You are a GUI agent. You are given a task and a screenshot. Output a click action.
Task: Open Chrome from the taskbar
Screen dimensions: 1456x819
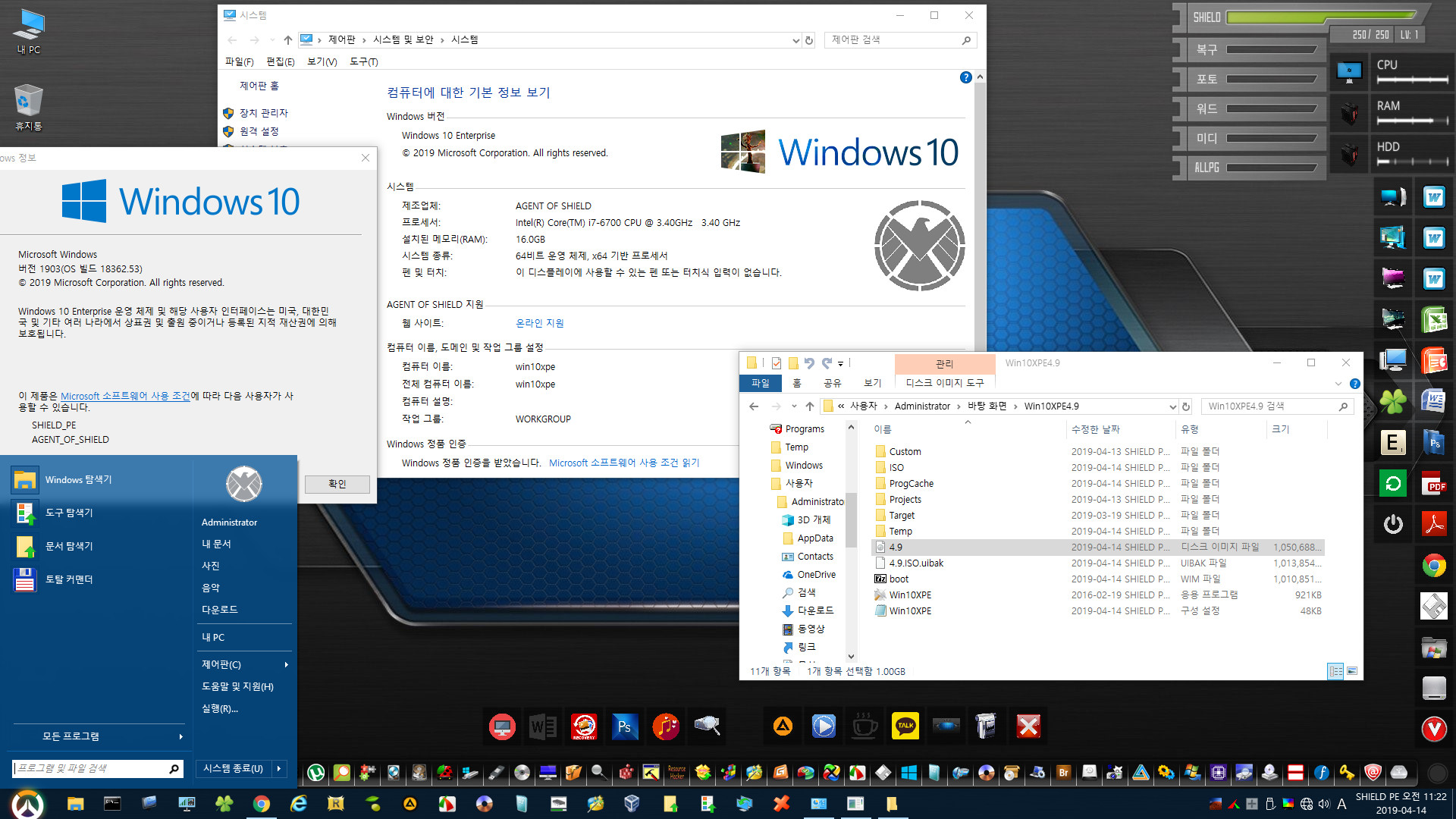[x=261, y=803]
